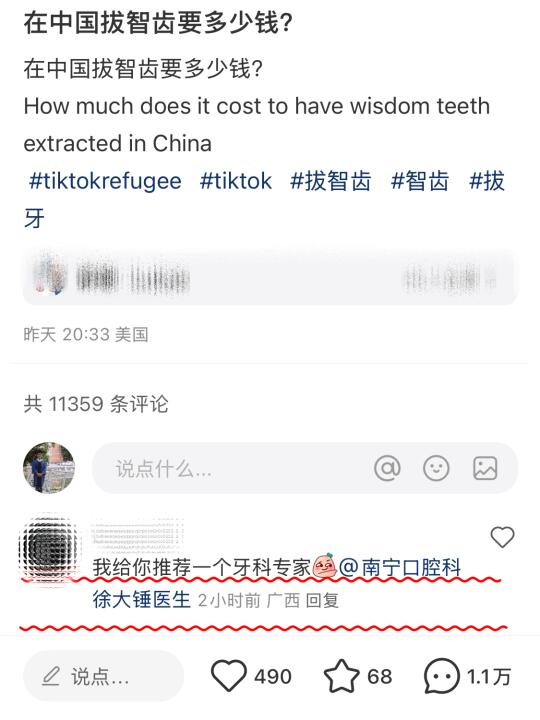Open the blurred related card below hashtags
This screenshot has width=540, height=720.
click(x=270, y=277)
